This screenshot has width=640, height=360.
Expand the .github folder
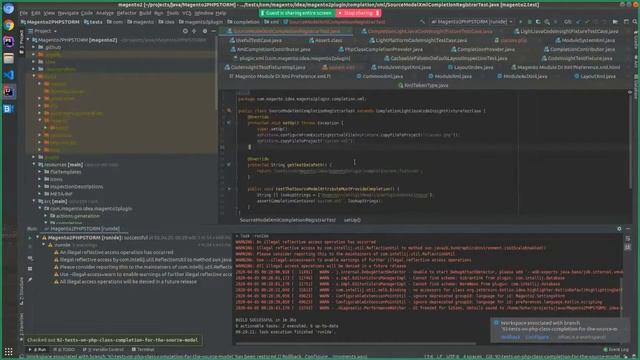click(34, 47)
